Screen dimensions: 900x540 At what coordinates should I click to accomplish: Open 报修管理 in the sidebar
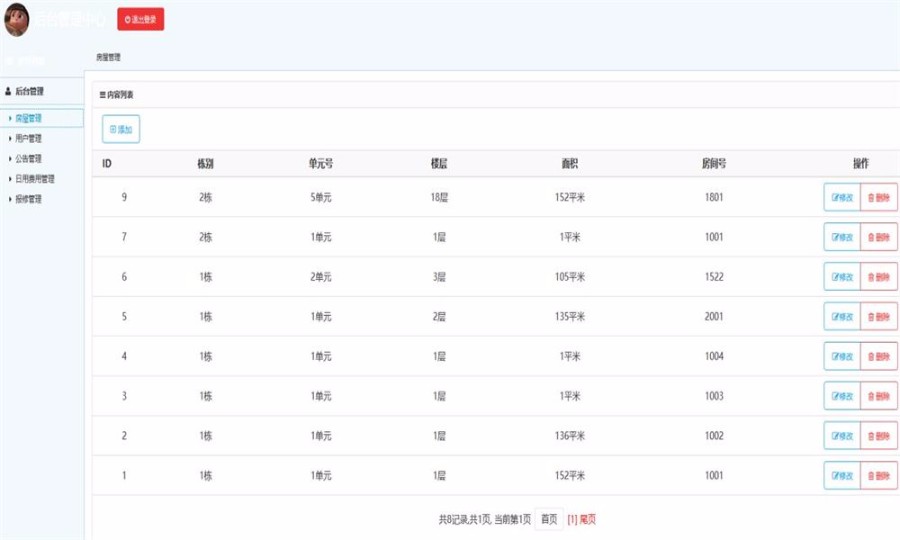tap(28, 199)
